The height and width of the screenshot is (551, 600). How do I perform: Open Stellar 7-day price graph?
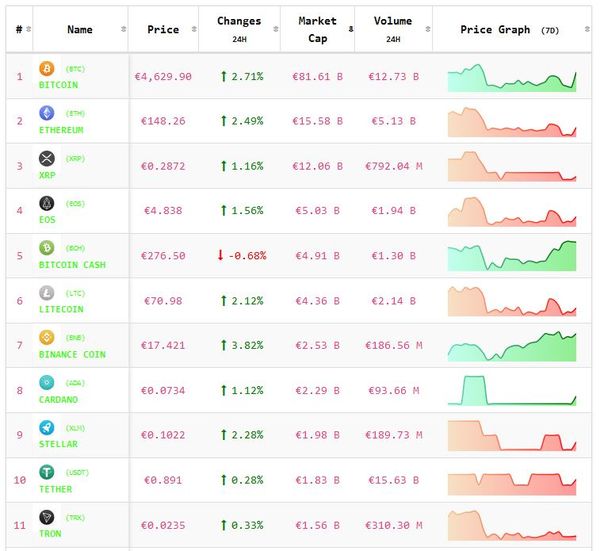coord(512,436)
